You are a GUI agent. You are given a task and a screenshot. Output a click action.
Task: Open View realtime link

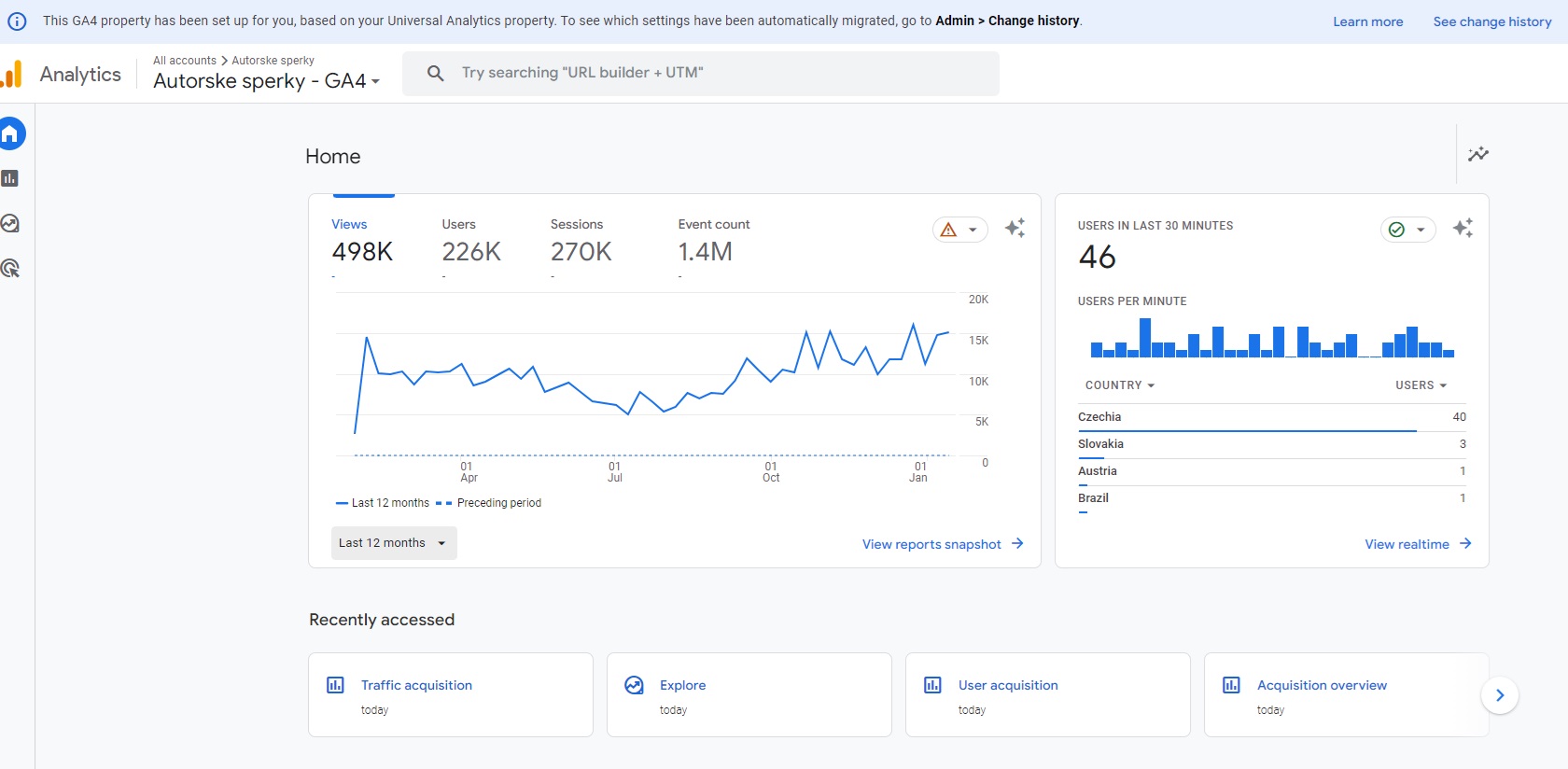coord(1407,544)
